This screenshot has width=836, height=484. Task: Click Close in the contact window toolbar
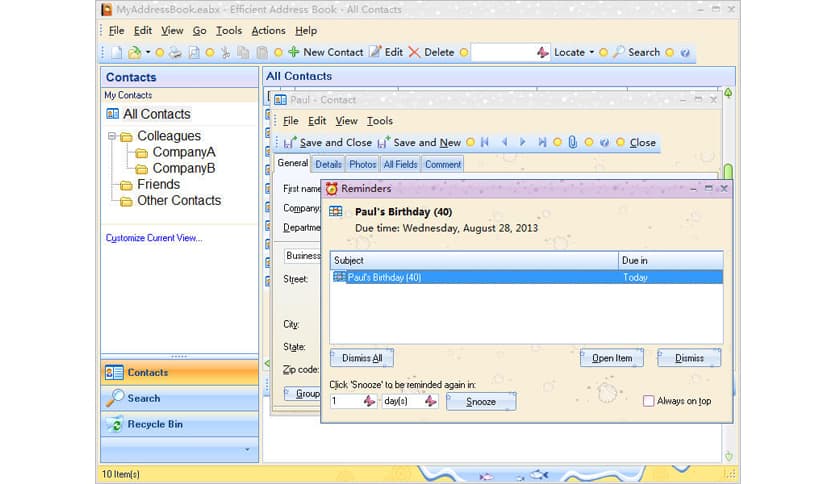point(642,142)
